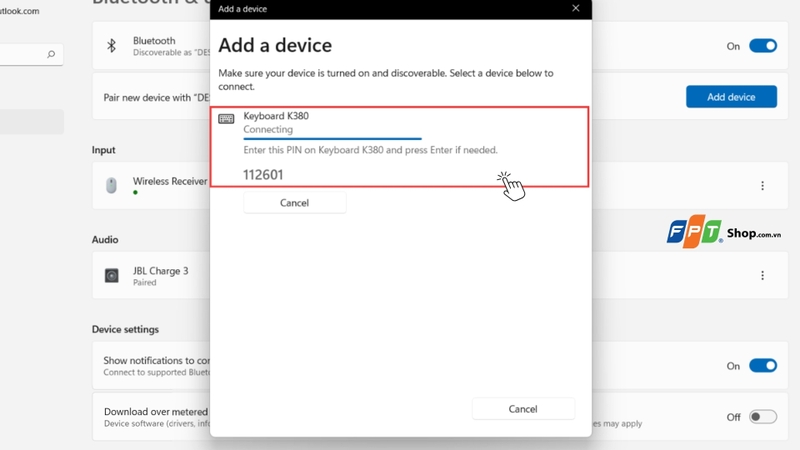This screenshot has height=450, width=800.
Task: Click the Add device button
Action: (731, 97)
